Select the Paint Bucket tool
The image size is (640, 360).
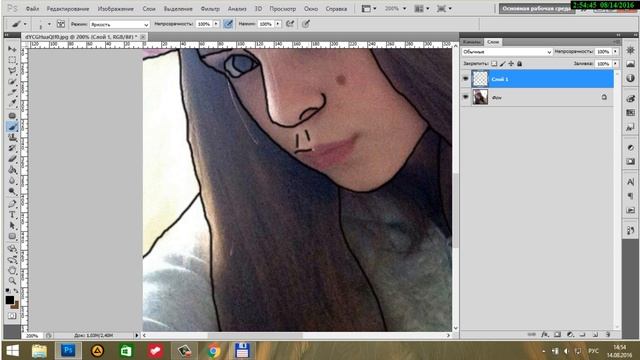(12, 170)
